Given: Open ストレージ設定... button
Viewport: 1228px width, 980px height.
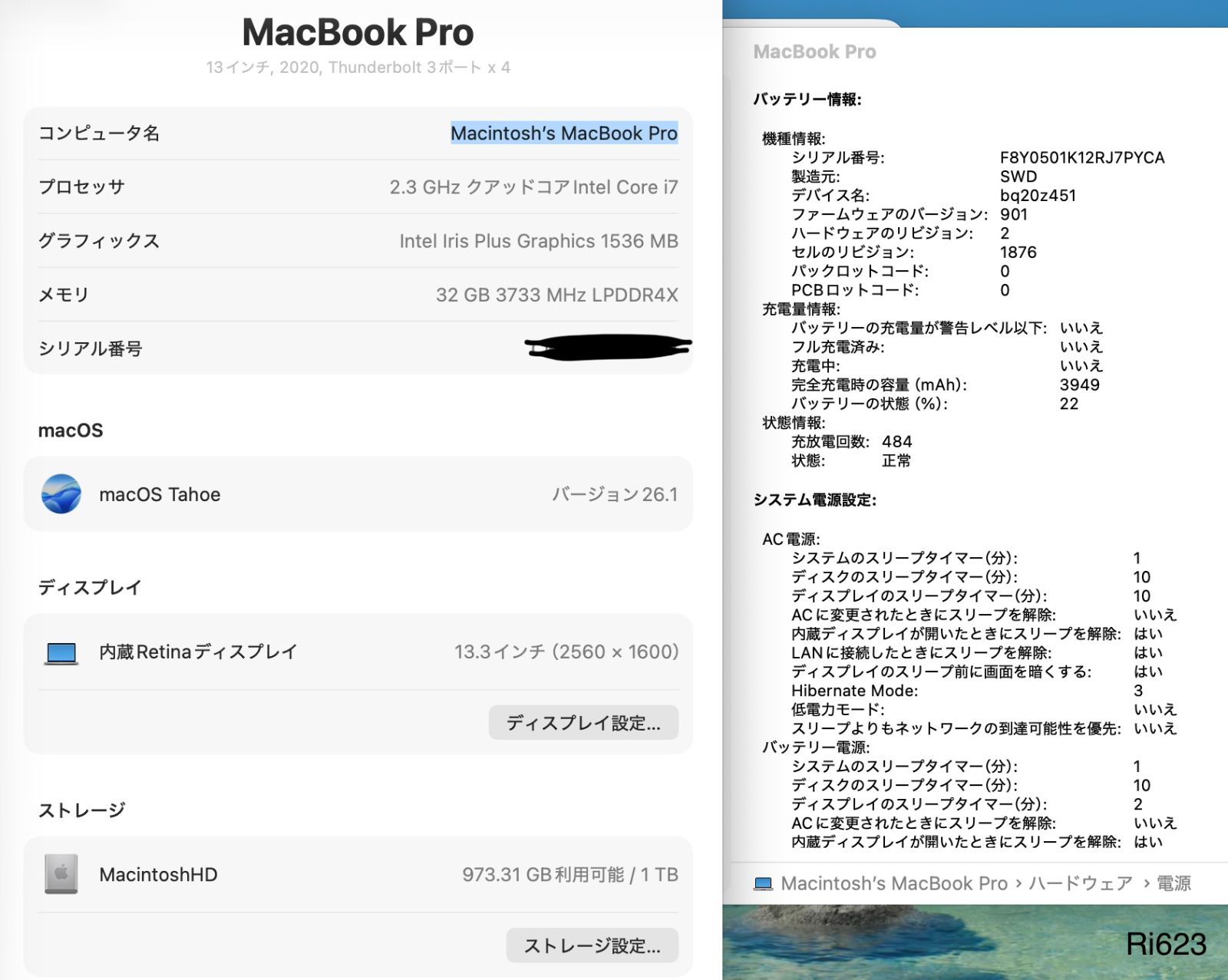Looking at the screenshot, I should (x=592, y=945).
